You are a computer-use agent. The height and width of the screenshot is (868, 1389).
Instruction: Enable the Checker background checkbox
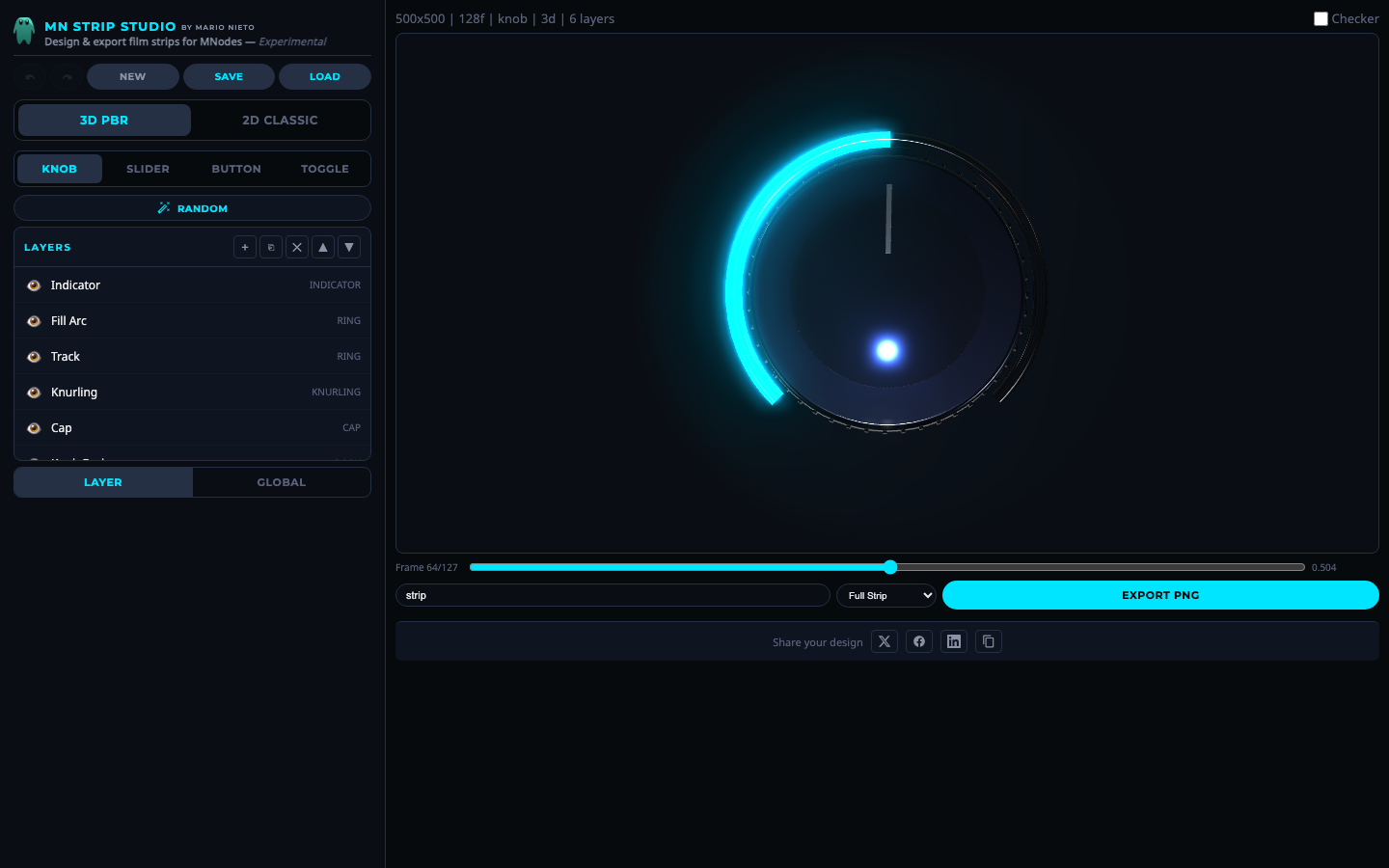click(1321, 18)
